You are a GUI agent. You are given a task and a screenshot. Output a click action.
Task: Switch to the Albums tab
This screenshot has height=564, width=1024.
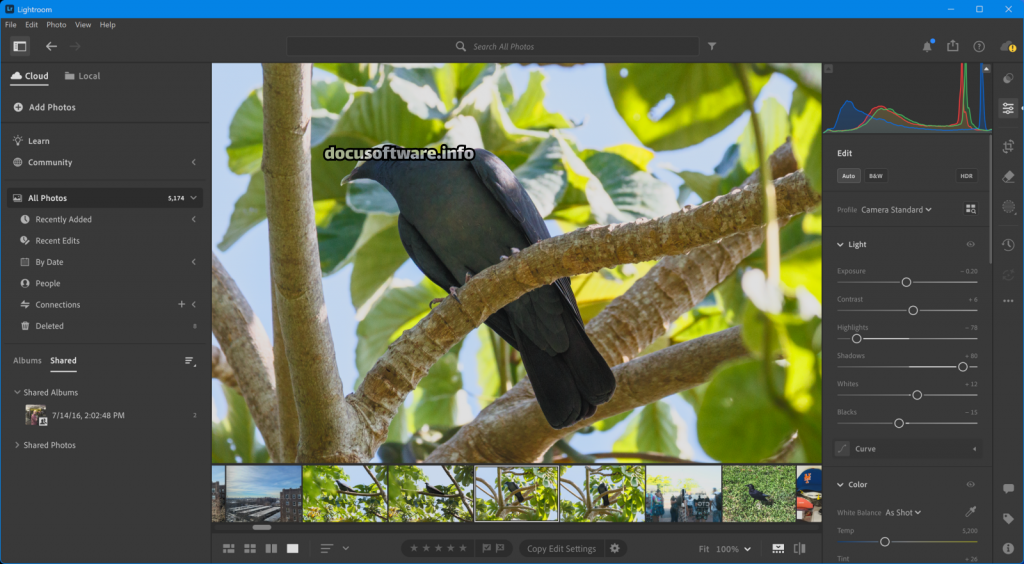tap(27, 360)
